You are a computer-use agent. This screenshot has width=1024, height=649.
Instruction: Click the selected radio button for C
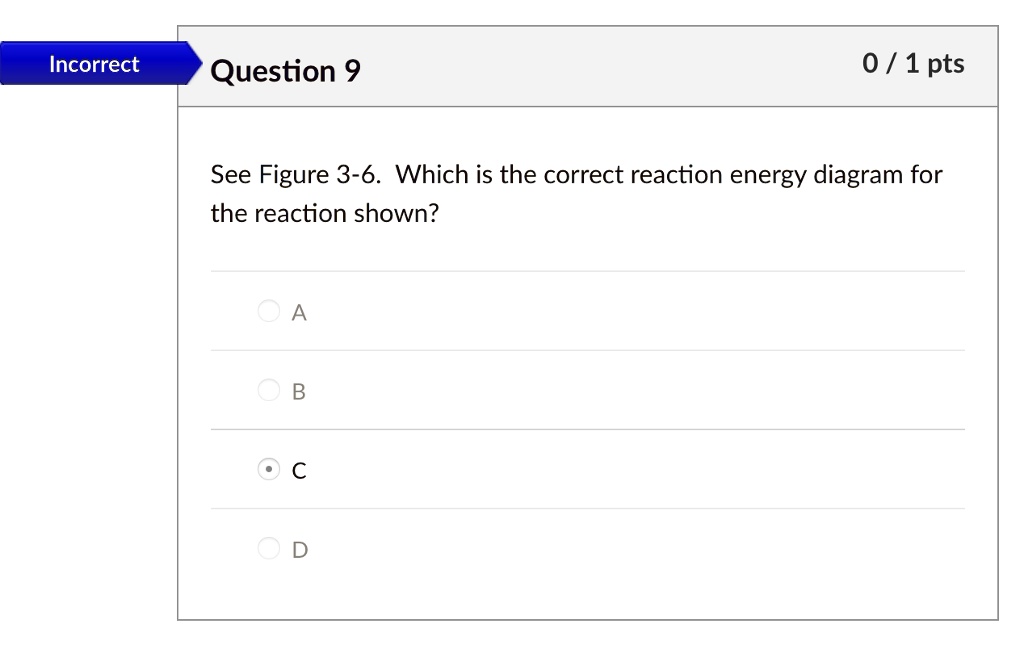coord(268,469)
